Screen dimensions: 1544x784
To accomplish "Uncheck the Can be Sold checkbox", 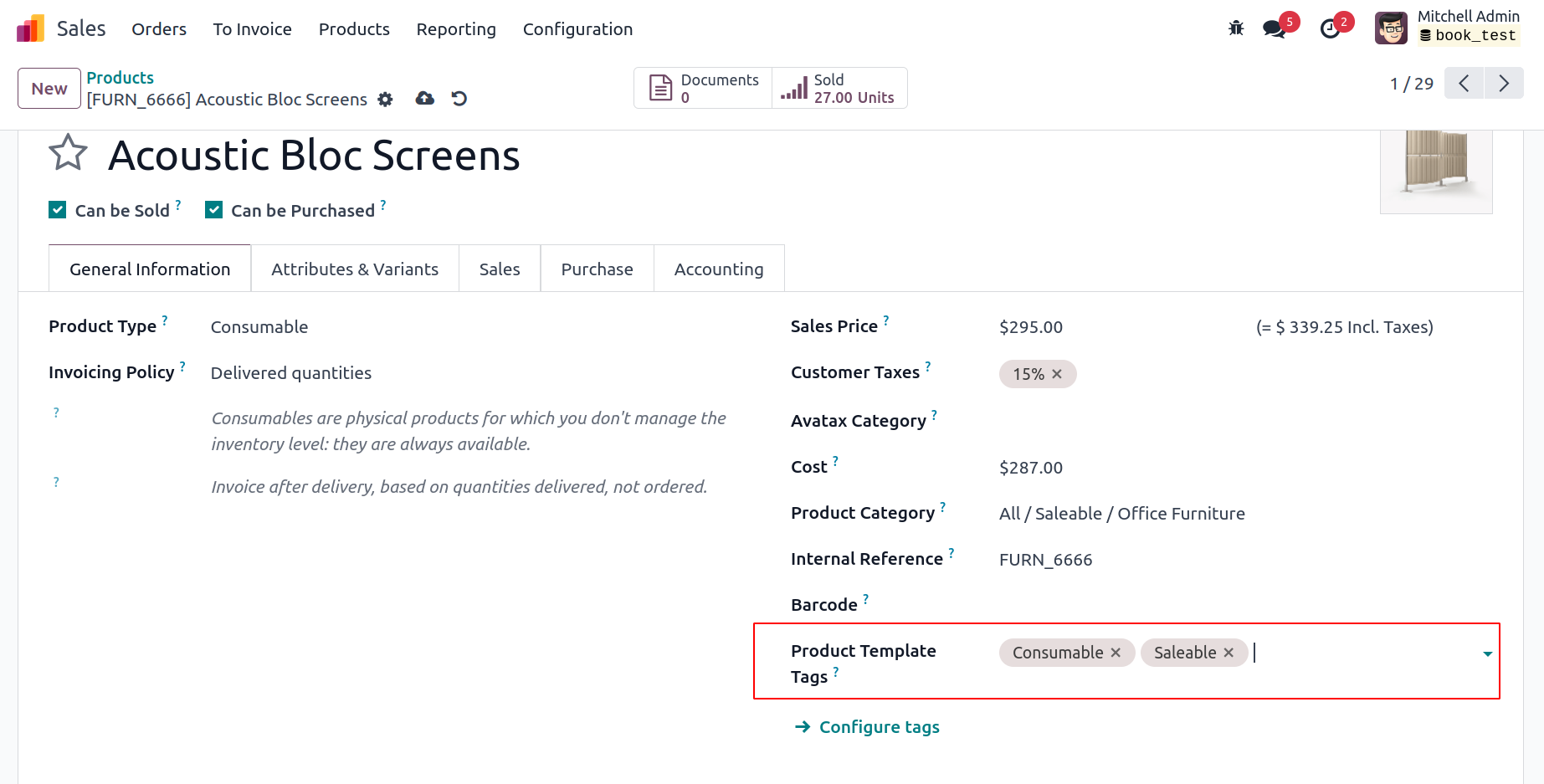I will pyautogui.click(x=58, y=210).
